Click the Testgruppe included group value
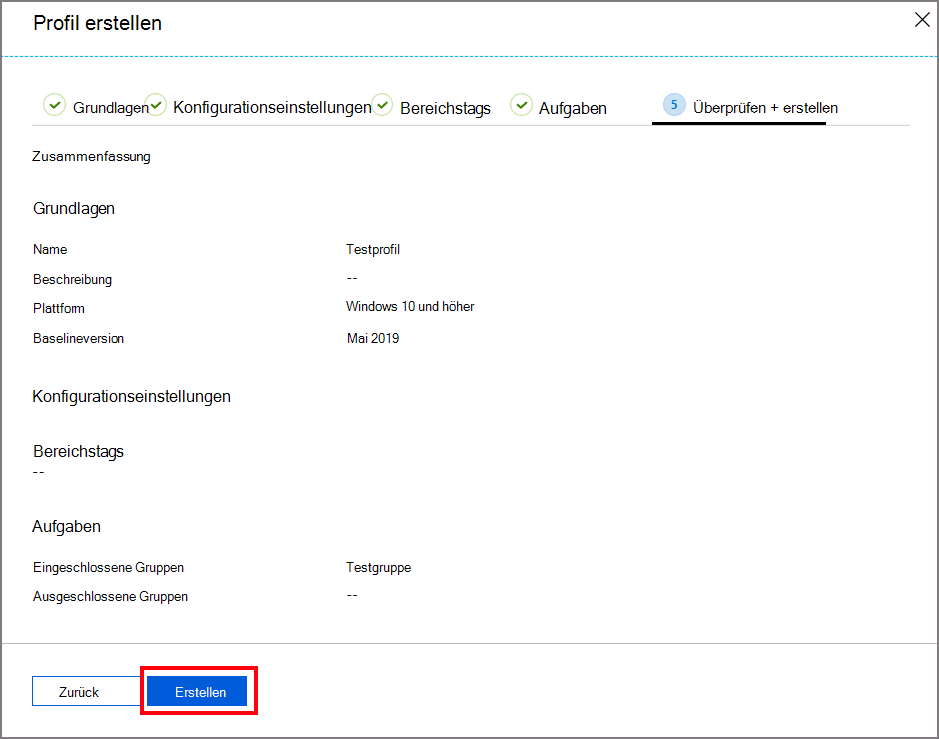The width and height of the screenshot is (939, 739). click(378, 568)
